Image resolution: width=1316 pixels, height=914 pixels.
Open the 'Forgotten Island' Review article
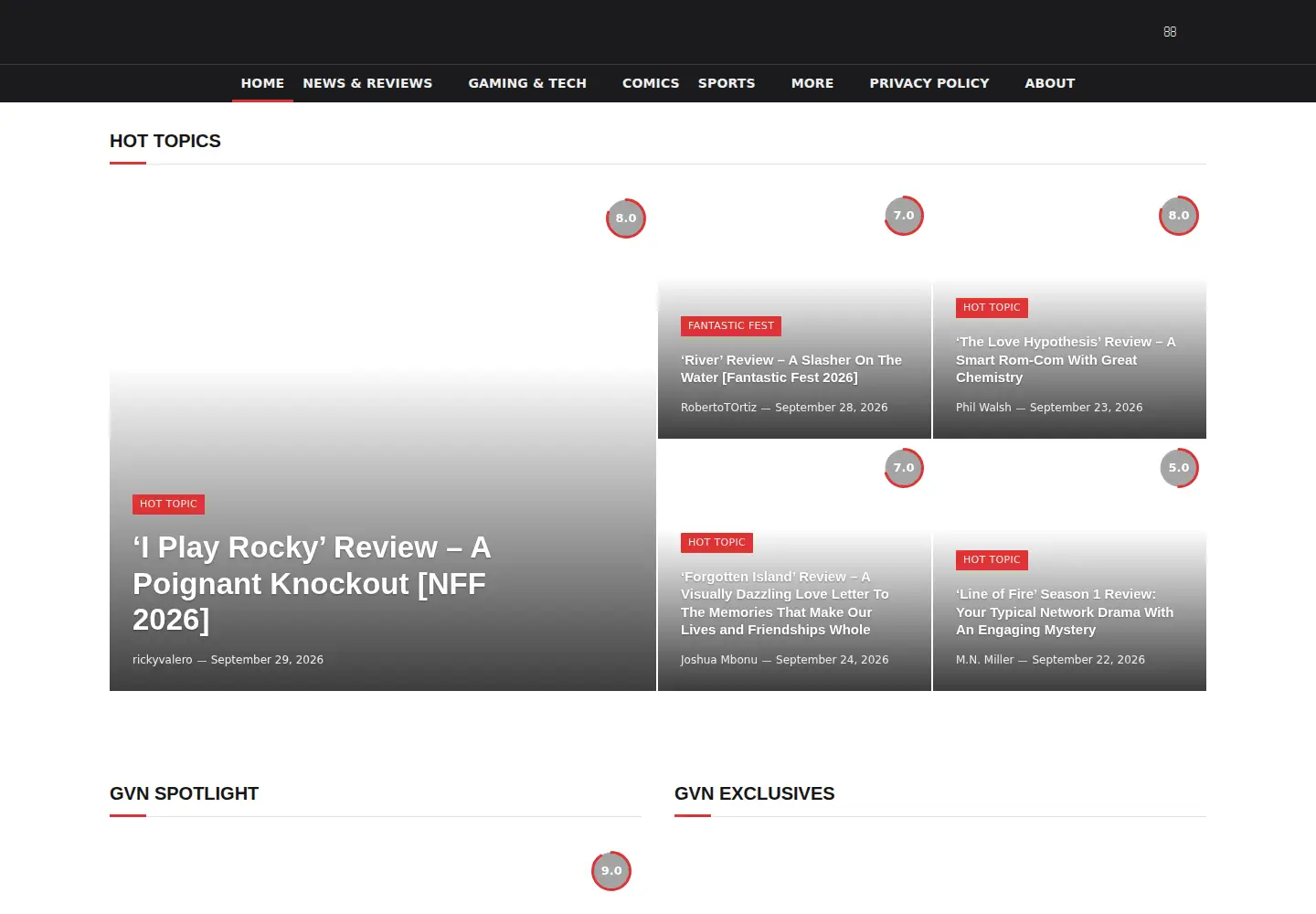(785, 603)
